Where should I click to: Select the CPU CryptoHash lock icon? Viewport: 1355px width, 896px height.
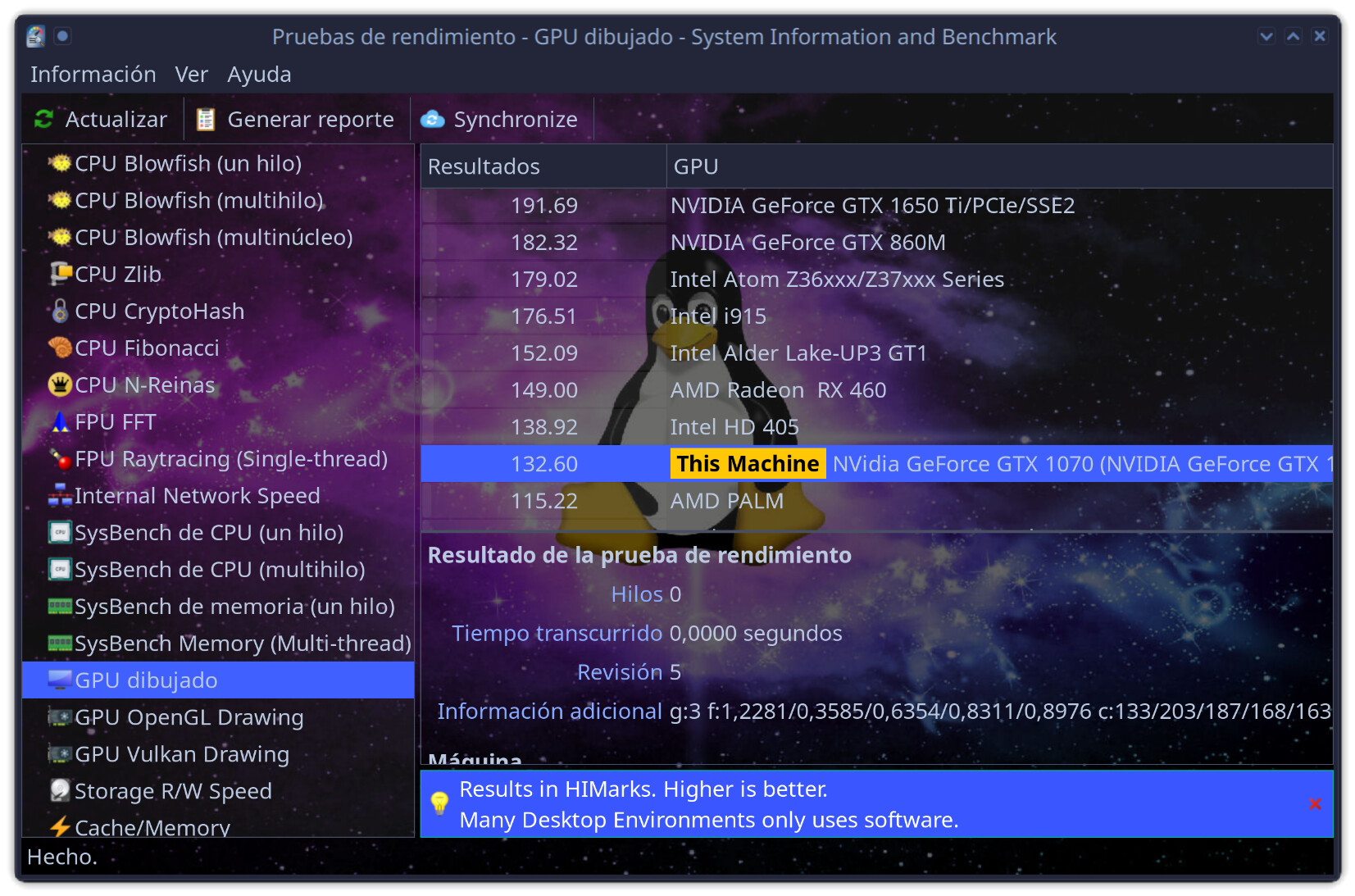click(x=60, y=311)
